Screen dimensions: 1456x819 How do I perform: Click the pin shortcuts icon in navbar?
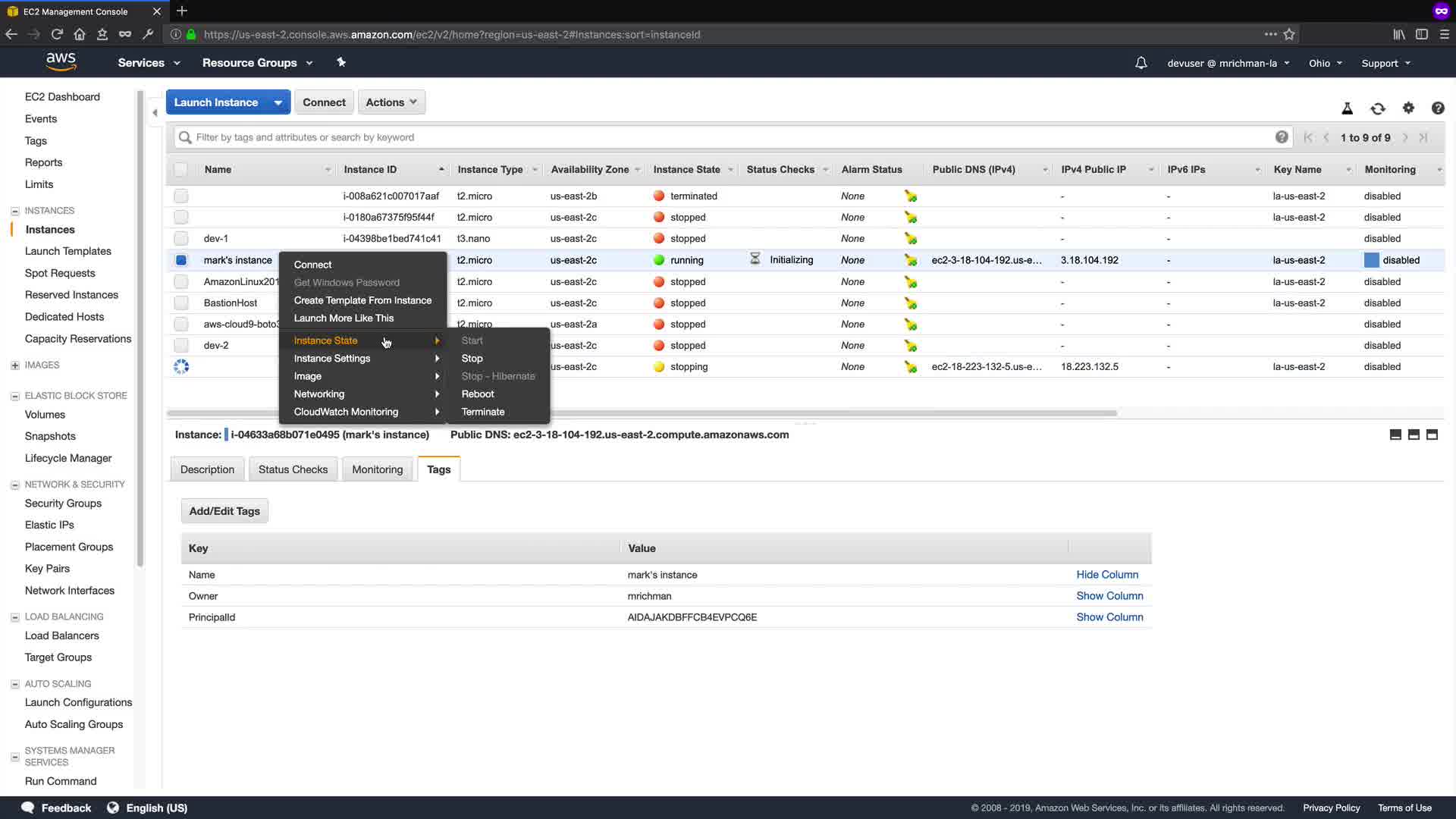pos(341,62)
